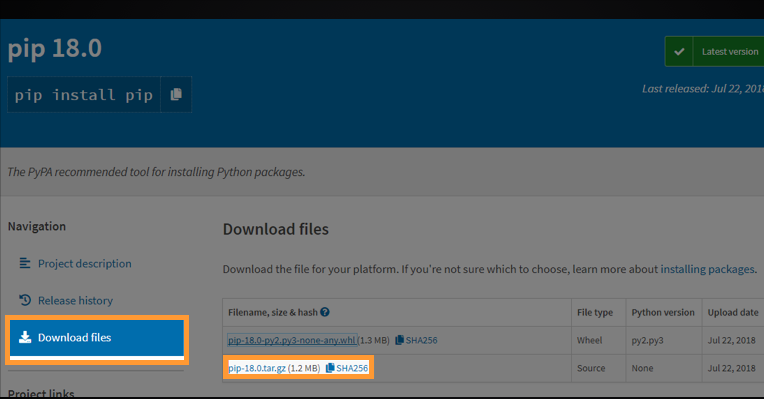Screen dimensions: 764x399
Task: Select the Download files navigation tab
Action: coord(97,338)
